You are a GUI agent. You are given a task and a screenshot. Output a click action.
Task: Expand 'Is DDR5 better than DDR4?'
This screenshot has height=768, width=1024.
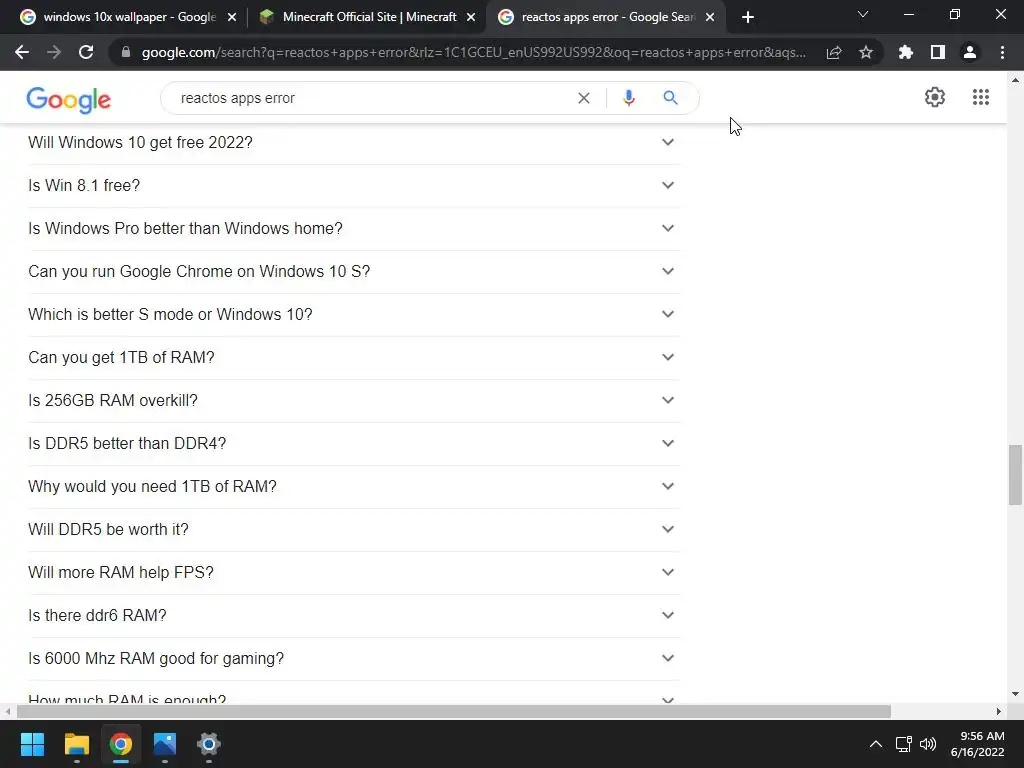point(354,443)
